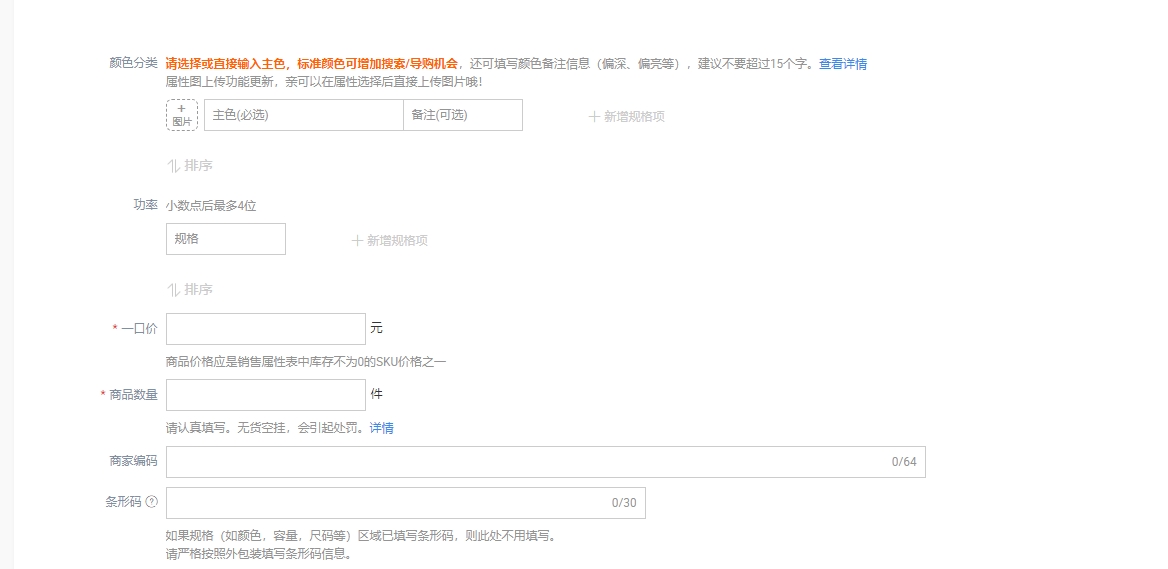Focus the 备注(可选) color remark field
Image resolution: width=1168 pixels, height=569 pixels.
[x=462, y=115]
